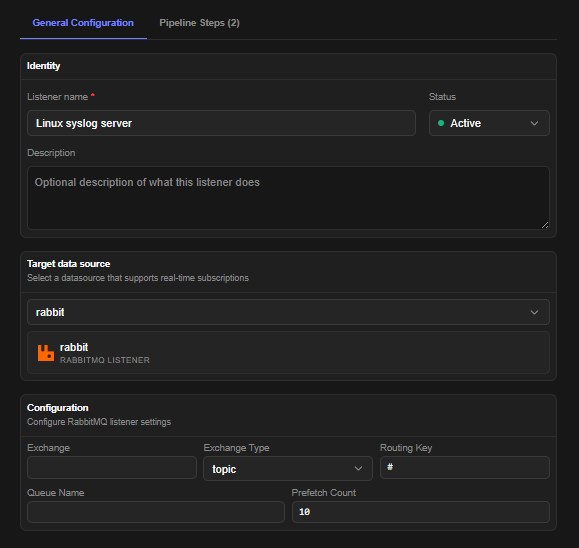Click the rabbit RABBITMQ LISTENER card
The width and height of the screenshot is (579, 548).
(x=288, y=353)
